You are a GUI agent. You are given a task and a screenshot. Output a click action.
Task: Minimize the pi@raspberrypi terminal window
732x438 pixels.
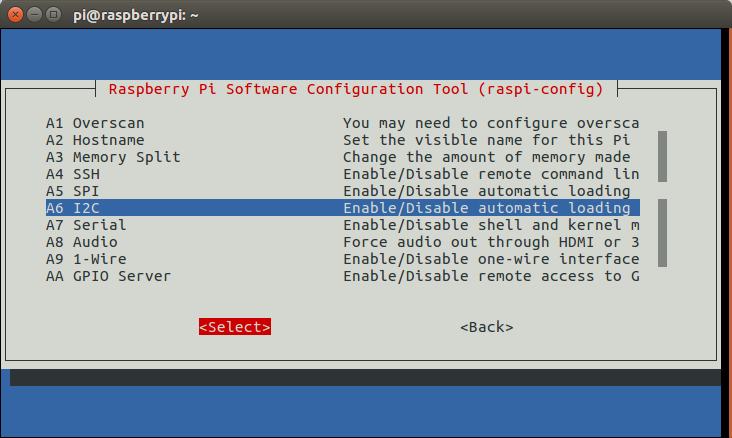[x=35, y=15]
